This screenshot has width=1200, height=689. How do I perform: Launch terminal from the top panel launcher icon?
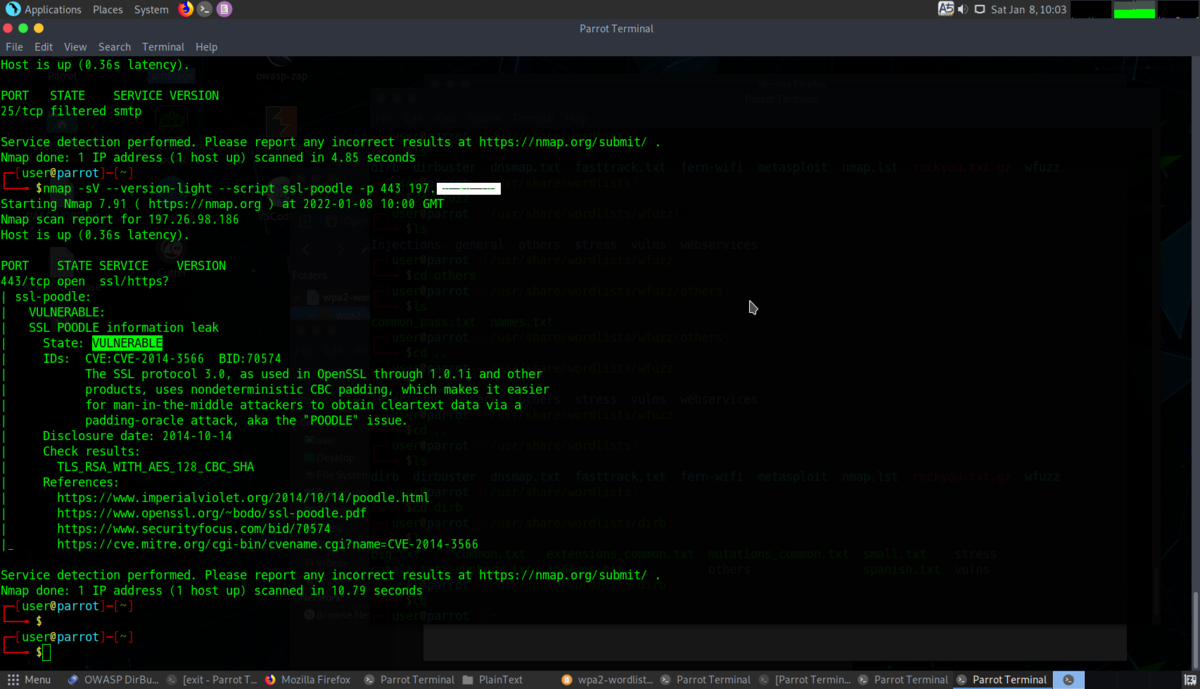(x=205, y=9)
